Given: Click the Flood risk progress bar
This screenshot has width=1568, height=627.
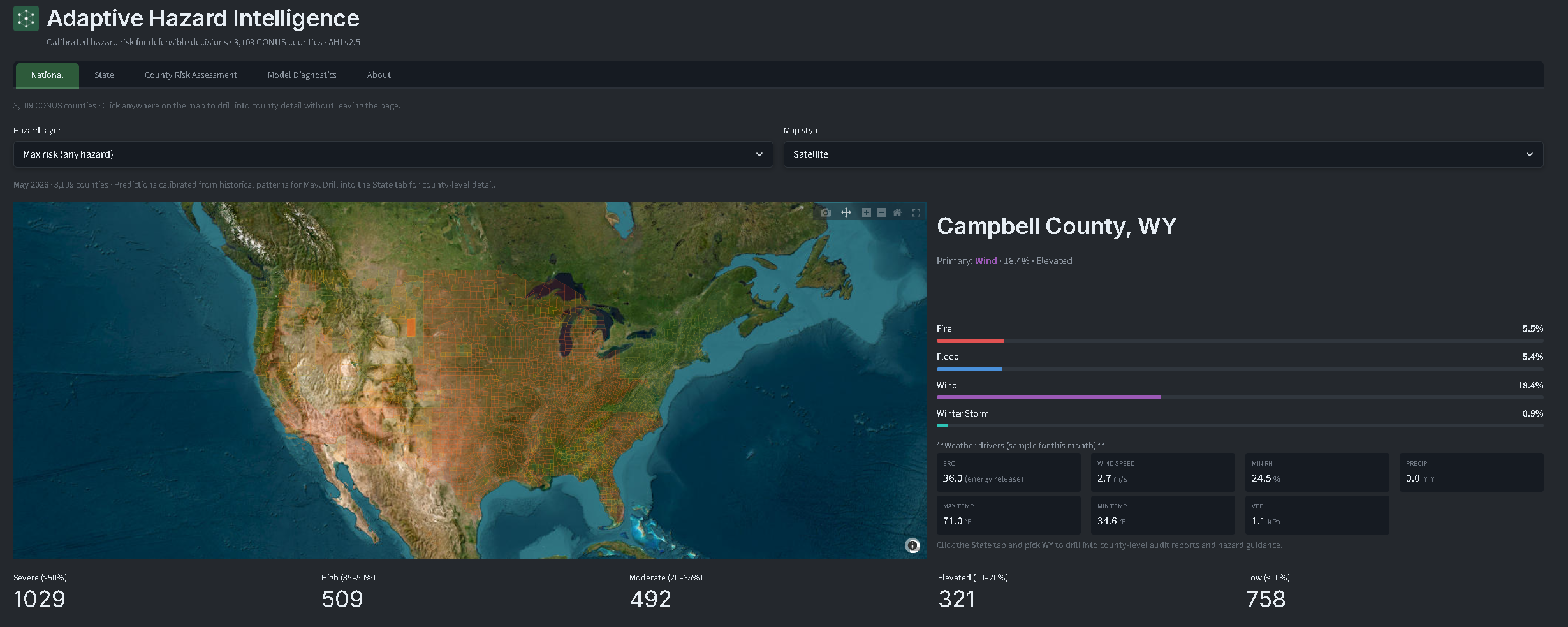Looking at the screenshot, I should coord(1240,369).
